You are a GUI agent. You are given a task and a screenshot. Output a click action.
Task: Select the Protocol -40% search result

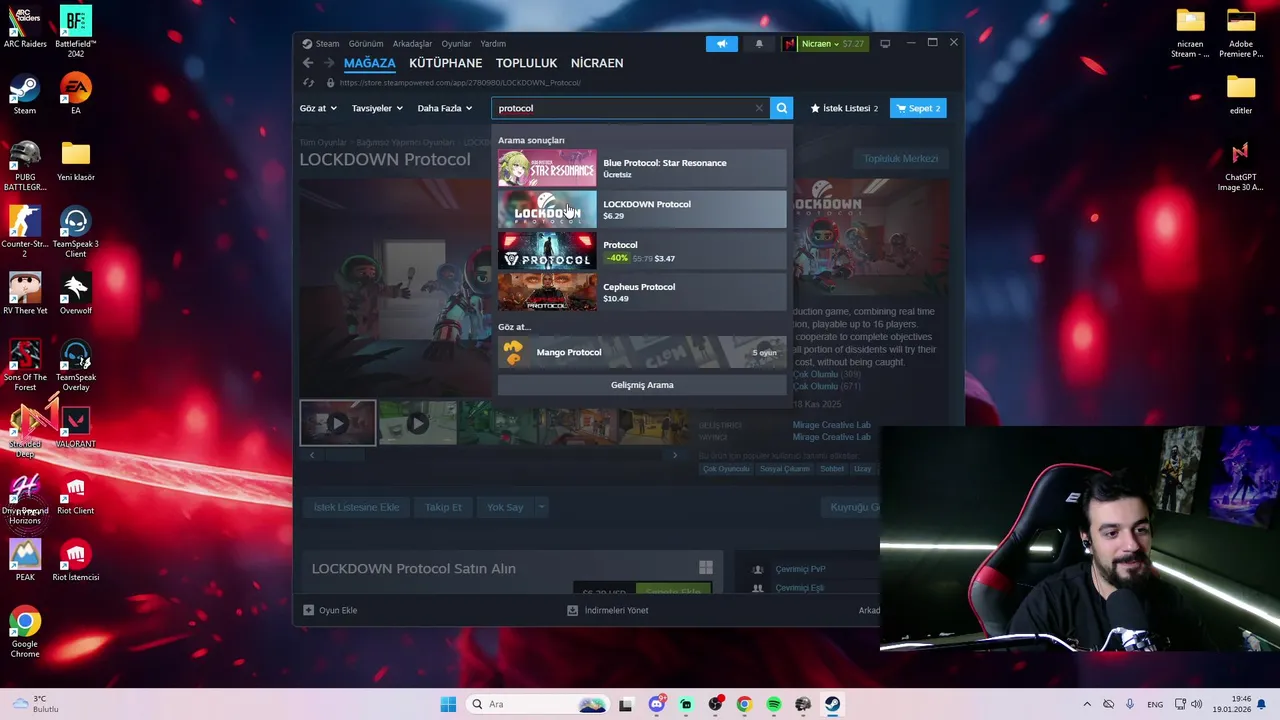[x=642, y=251]
